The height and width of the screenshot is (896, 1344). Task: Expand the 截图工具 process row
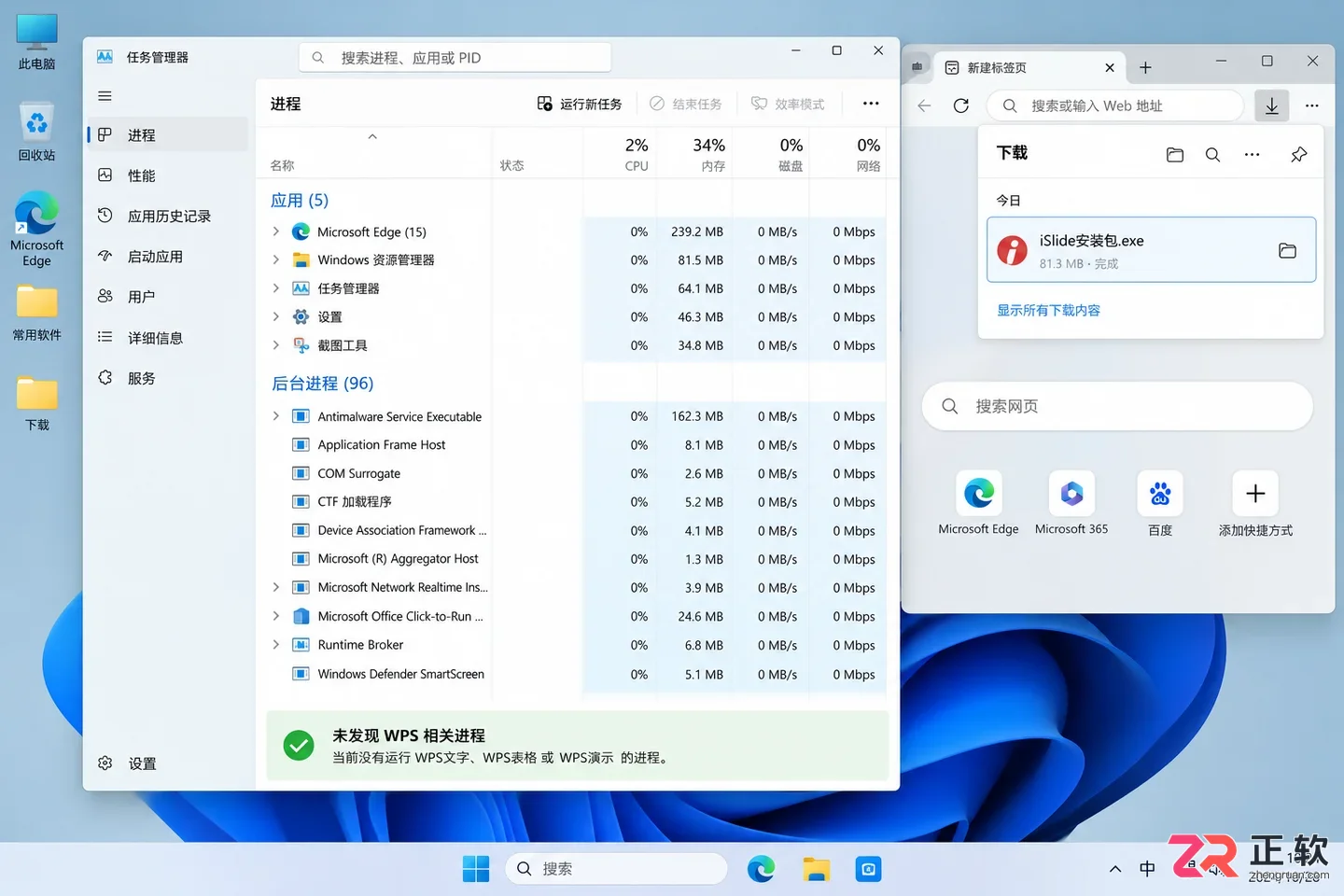(x=276, y=345)
